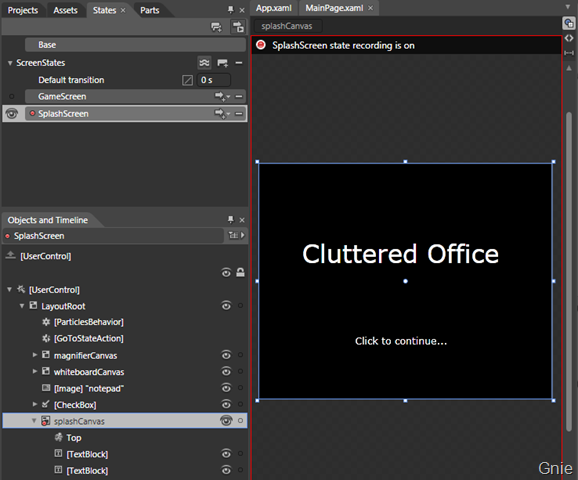Lock the splashCanvas element

pyautogui.click(x=240, y=421)
